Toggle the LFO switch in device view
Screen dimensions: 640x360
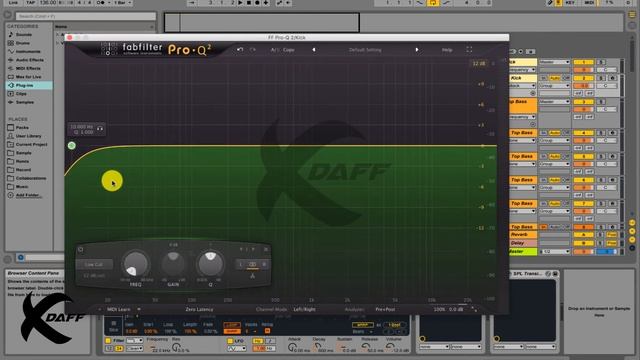click(x=230, y=340)
